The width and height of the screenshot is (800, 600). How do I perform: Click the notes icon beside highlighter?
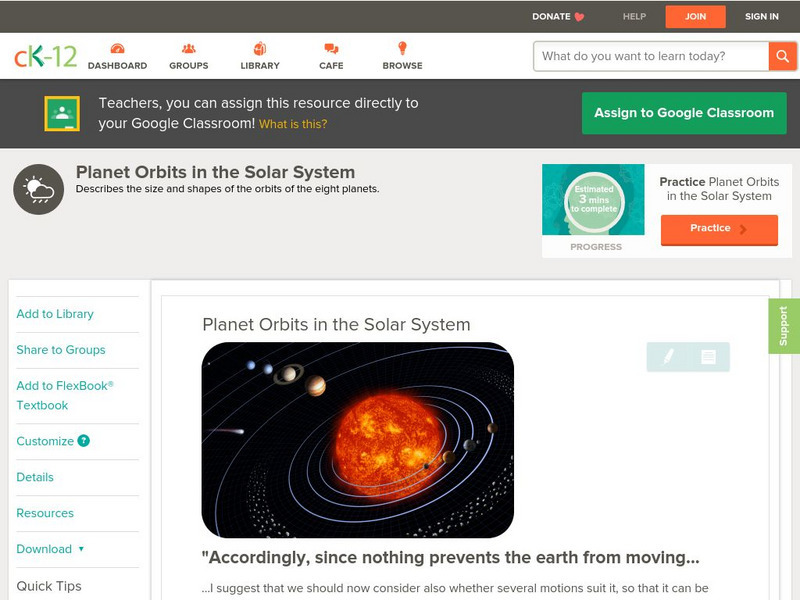point(708,356)
